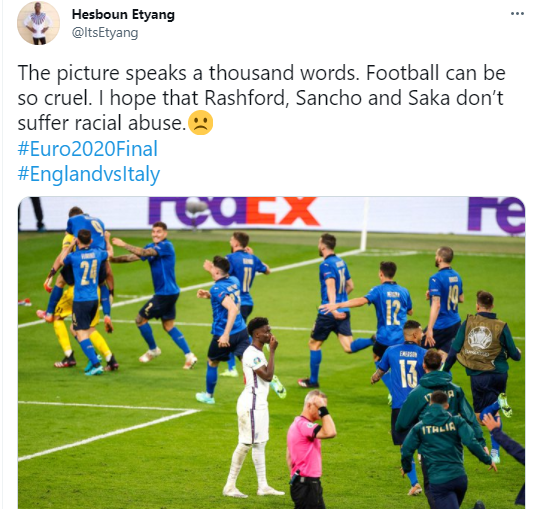Viewport: 540px width, 509px height.
Task: Click the Emerson number 13 shirt
Action: point(401,374)
